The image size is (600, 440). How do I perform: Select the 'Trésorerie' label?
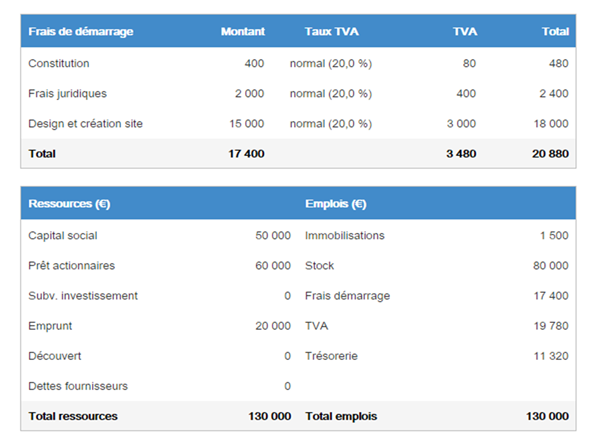tap(331, 356)
